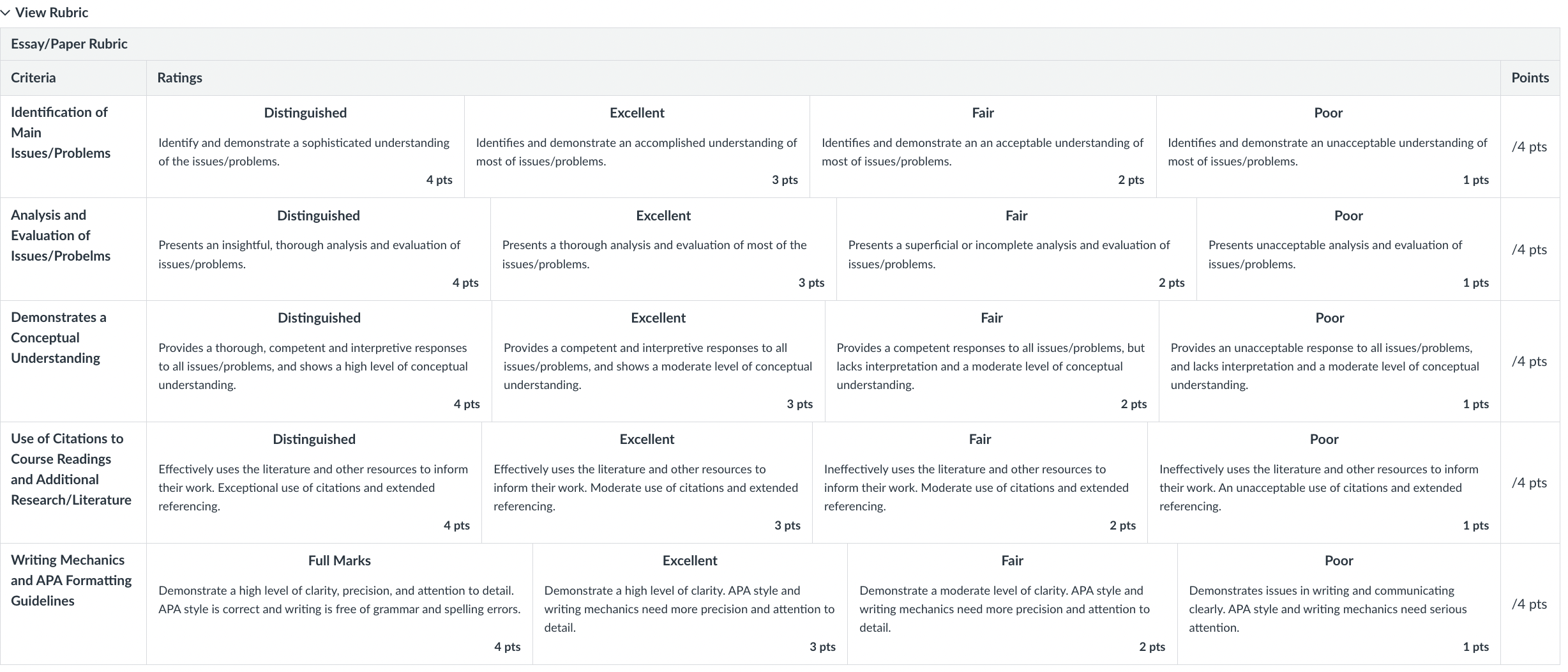Select Full Marks for Writing Mechanics
Viewport: 1568px width, 672px height.
[340, 604]
